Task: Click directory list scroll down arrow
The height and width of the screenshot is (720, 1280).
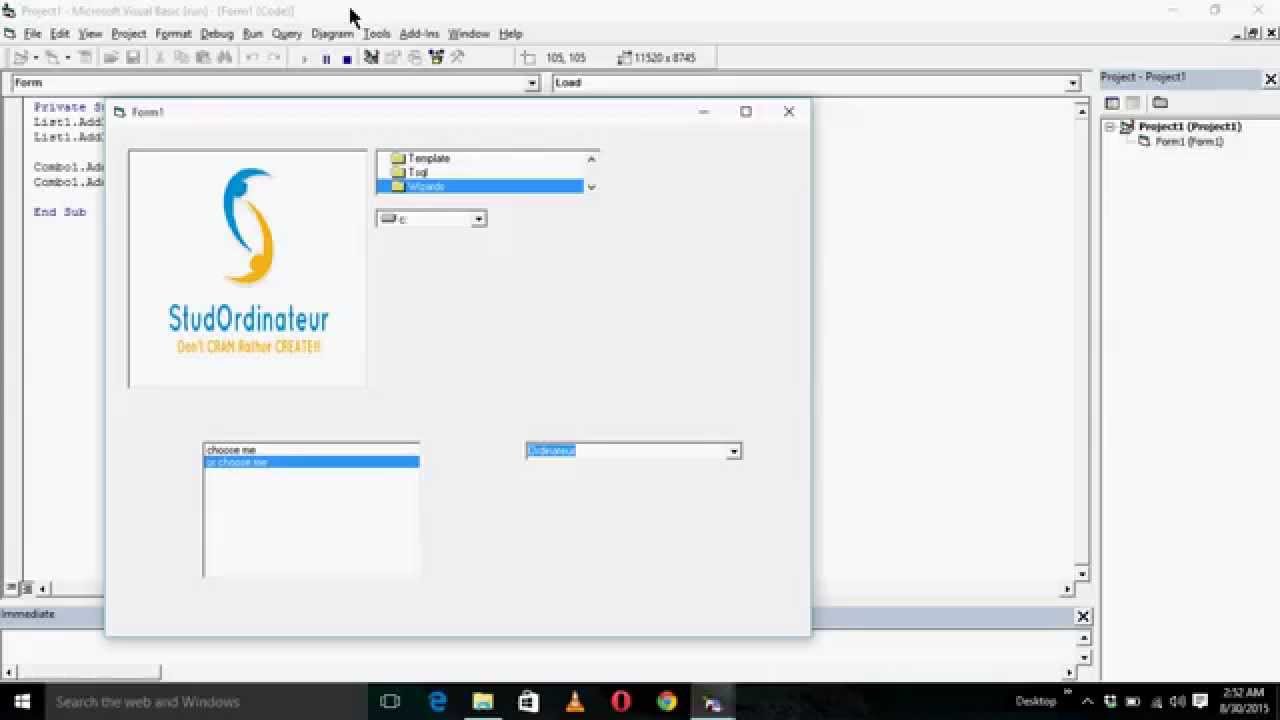Action: tap(591, 187)
